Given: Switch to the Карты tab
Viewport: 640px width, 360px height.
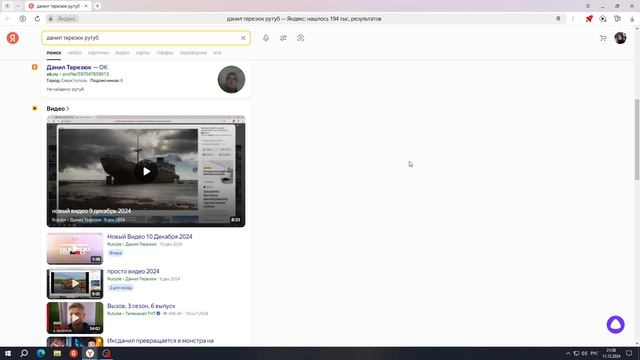Looking at the screenshot, I should point(143,53).
